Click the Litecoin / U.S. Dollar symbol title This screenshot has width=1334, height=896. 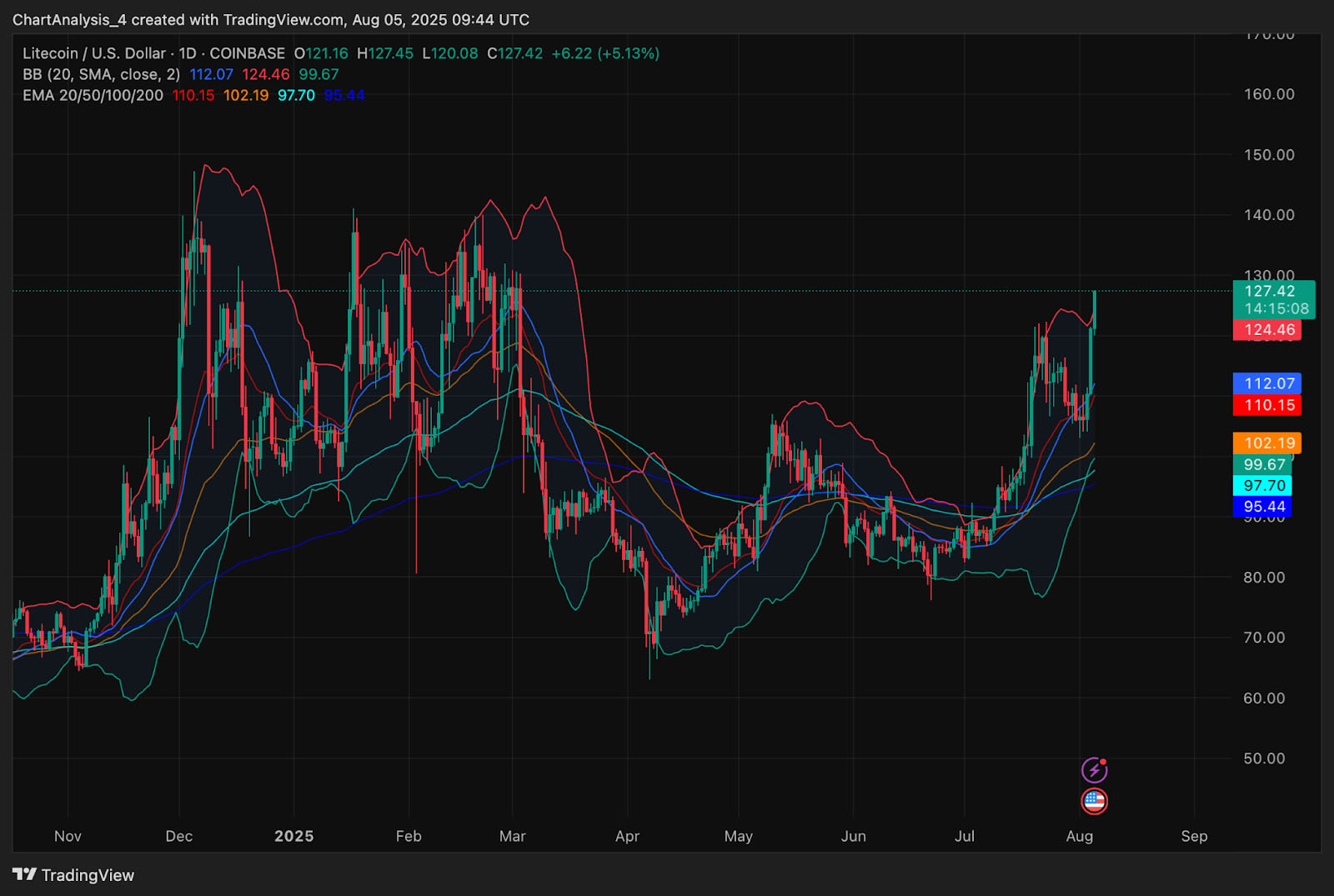[94, 53]
